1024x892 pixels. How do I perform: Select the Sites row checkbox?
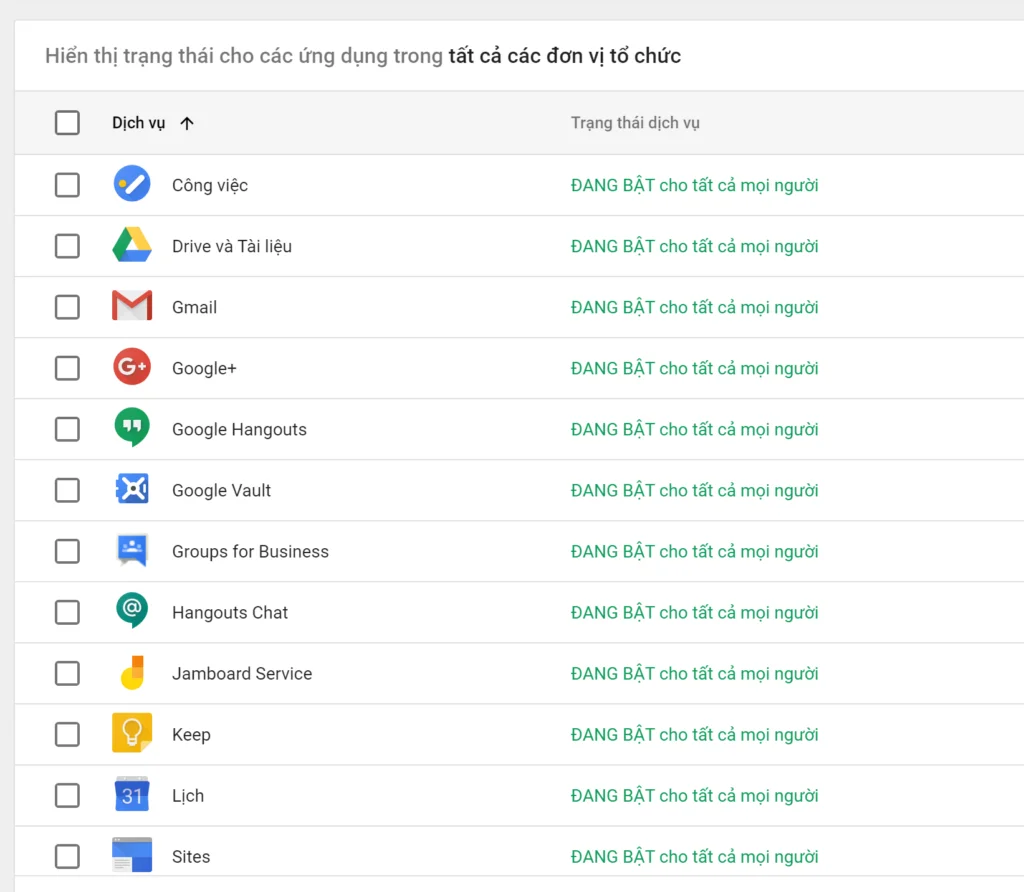pos(67,857)
